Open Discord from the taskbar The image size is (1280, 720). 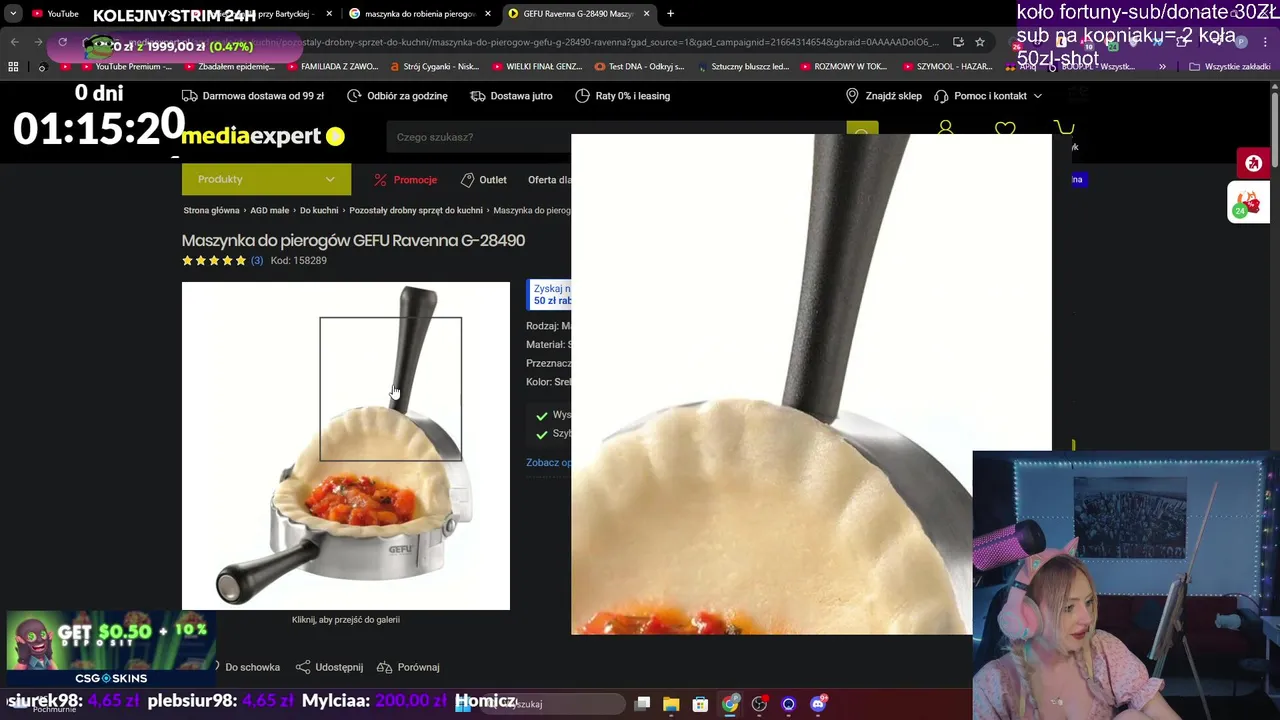[x=818, y=704]
